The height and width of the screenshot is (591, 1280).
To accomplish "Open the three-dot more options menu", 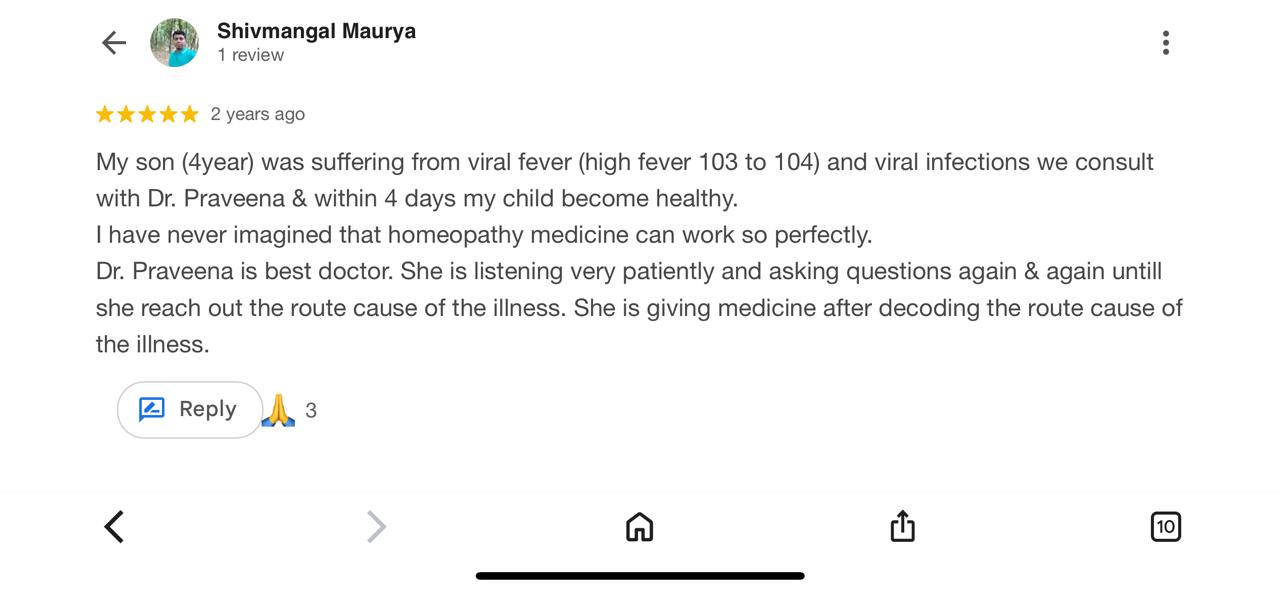I will [1165, 43].
